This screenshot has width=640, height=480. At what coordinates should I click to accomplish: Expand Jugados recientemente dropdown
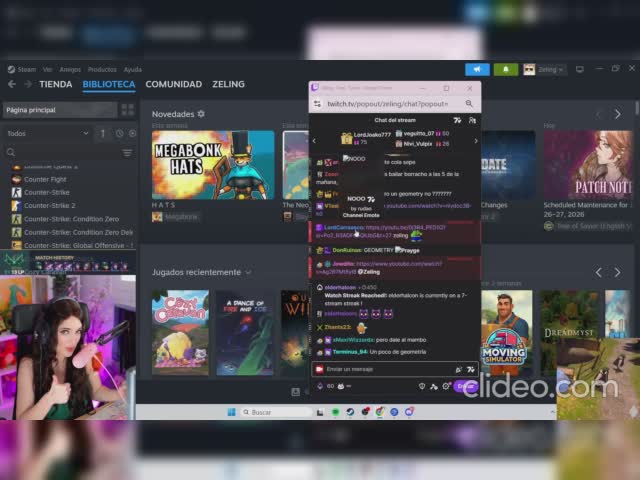pyautogui.click(x=248, y=272)
